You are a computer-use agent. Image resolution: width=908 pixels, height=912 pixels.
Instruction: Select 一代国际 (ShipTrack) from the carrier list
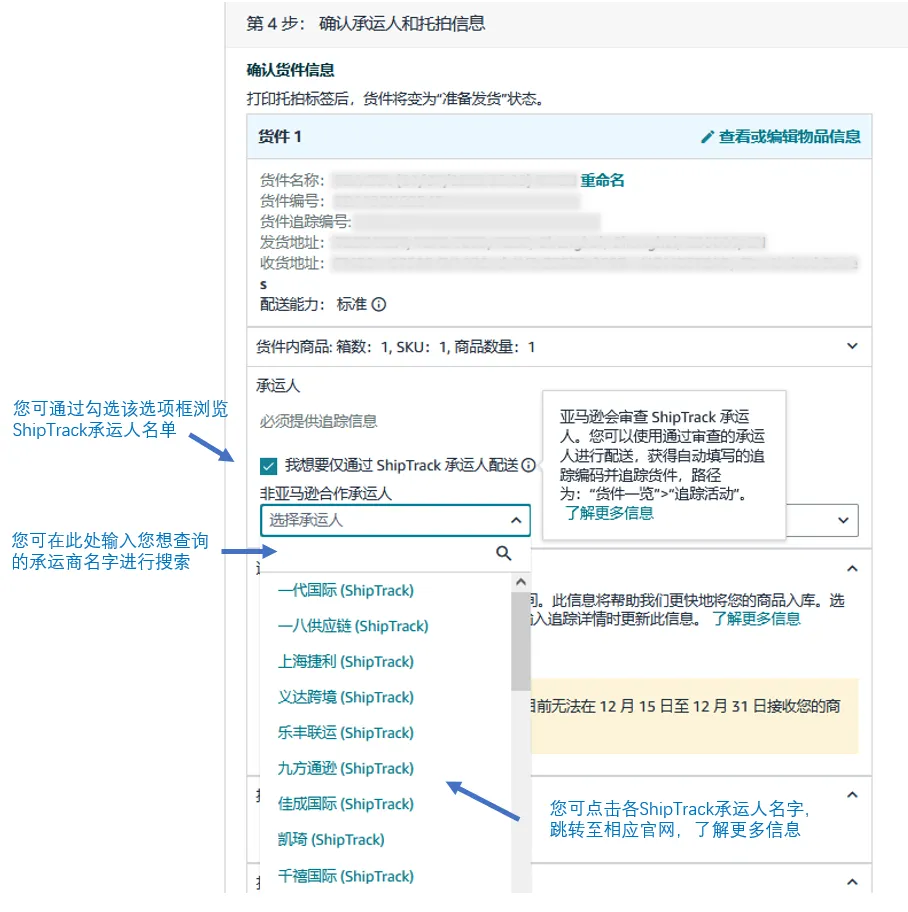click(x=345, y=590)
